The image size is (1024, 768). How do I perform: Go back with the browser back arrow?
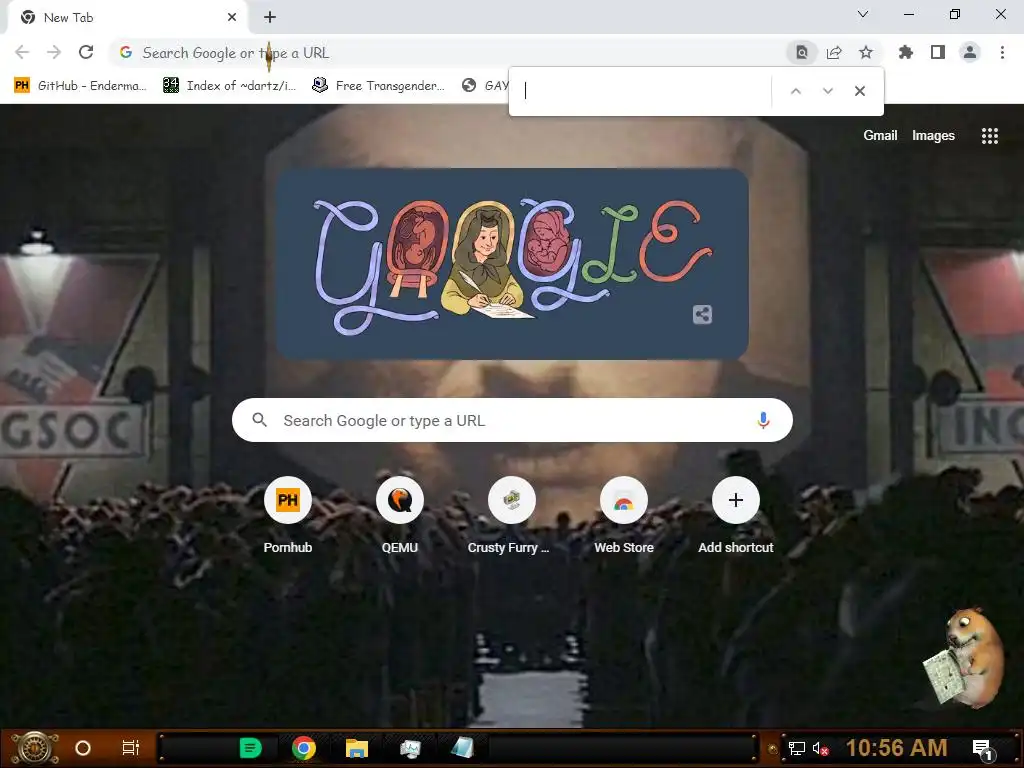coord(22,52)
